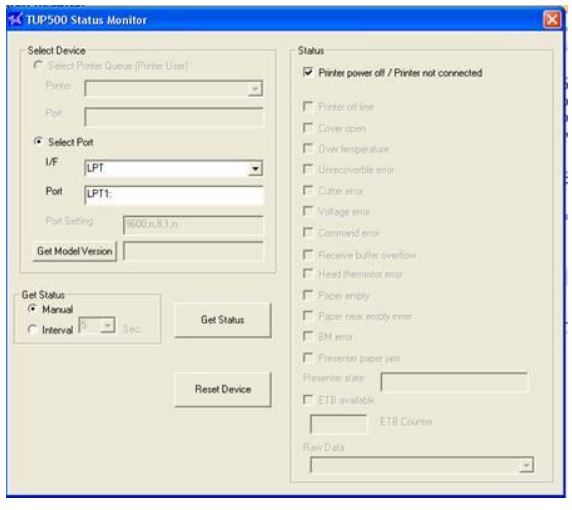Viewport: 572px width, 510px height.
Task: Select the Select Port radio button
Action: click(x=38, y=142)
